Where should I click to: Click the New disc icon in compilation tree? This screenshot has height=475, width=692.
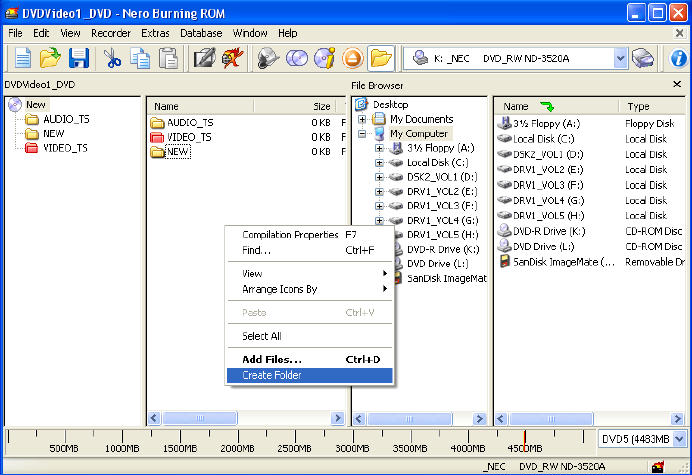(15, 105)
